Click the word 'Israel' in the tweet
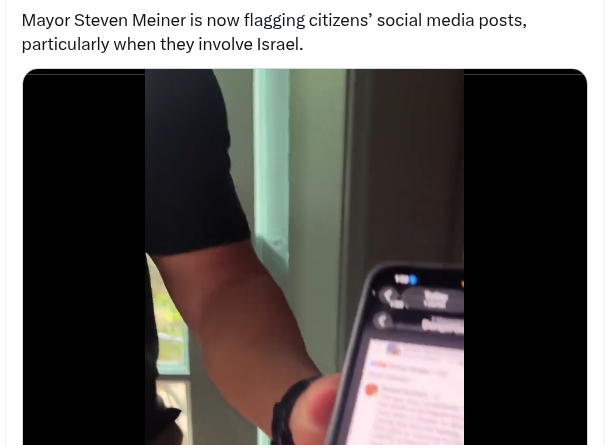This screenshot has width=608, height=445. [x=278, y=45]
